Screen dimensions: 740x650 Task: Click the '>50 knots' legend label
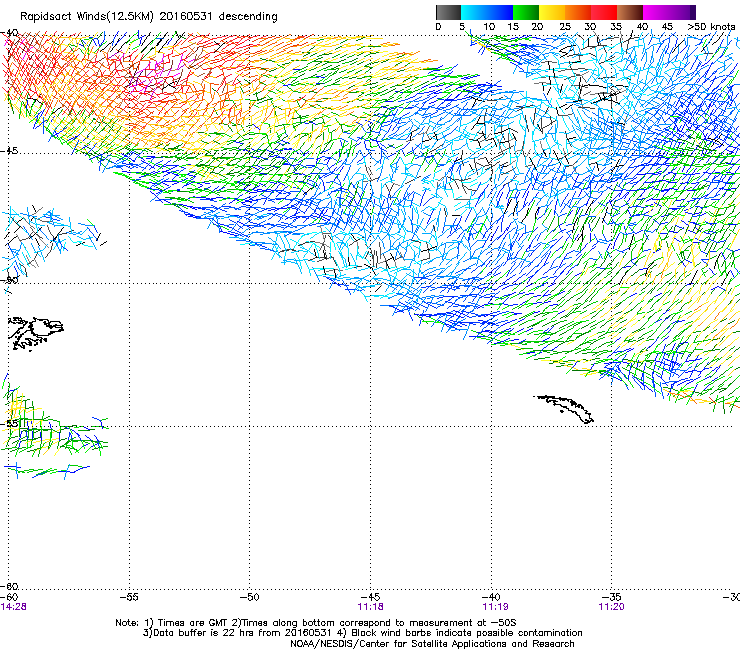pyautogui.click(x=711, y=27)
